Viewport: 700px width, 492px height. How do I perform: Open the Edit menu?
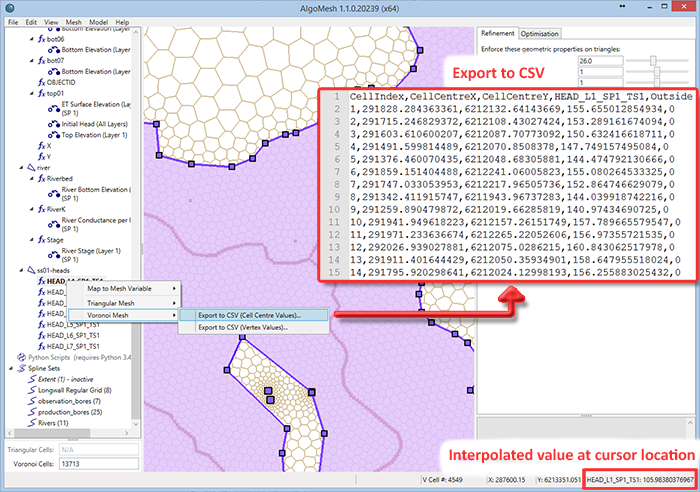(x=31, y=22)
